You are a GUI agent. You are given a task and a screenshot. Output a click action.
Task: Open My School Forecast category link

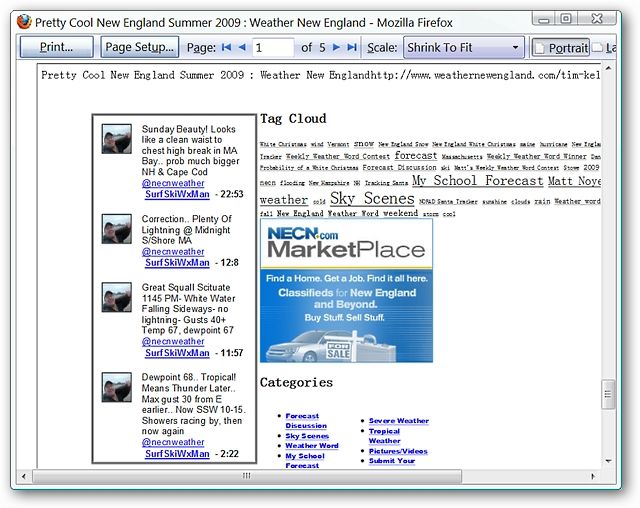click(x=305, y=461)
